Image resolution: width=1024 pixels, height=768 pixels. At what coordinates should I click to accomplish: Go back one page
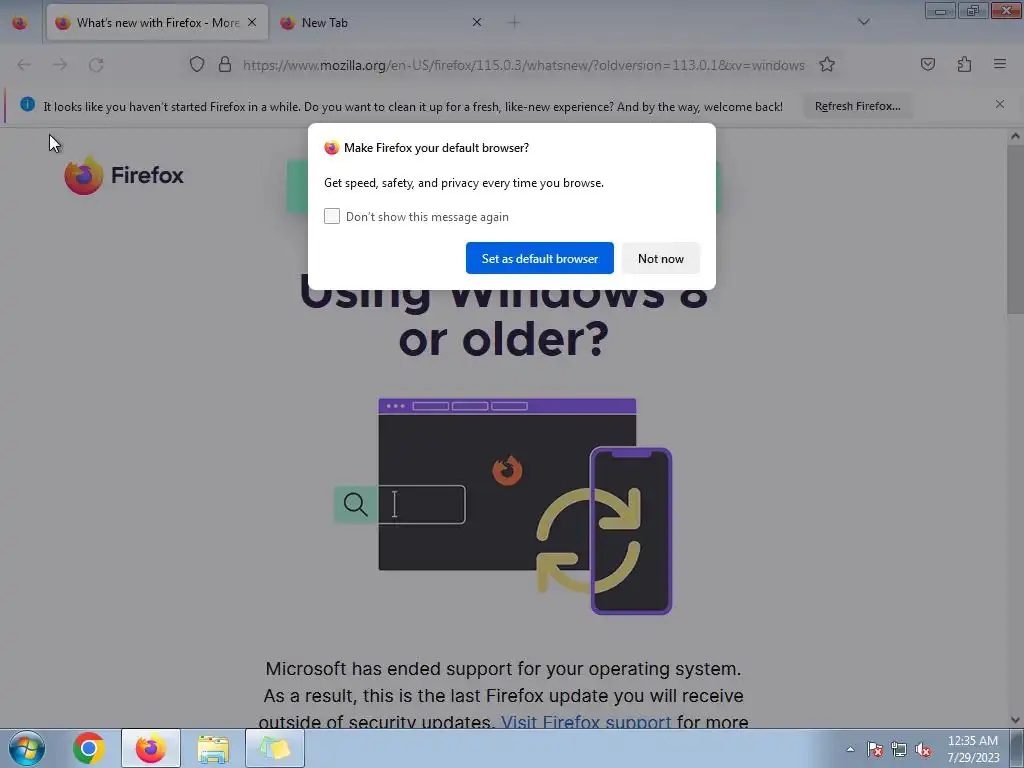[x=24, y=65]
